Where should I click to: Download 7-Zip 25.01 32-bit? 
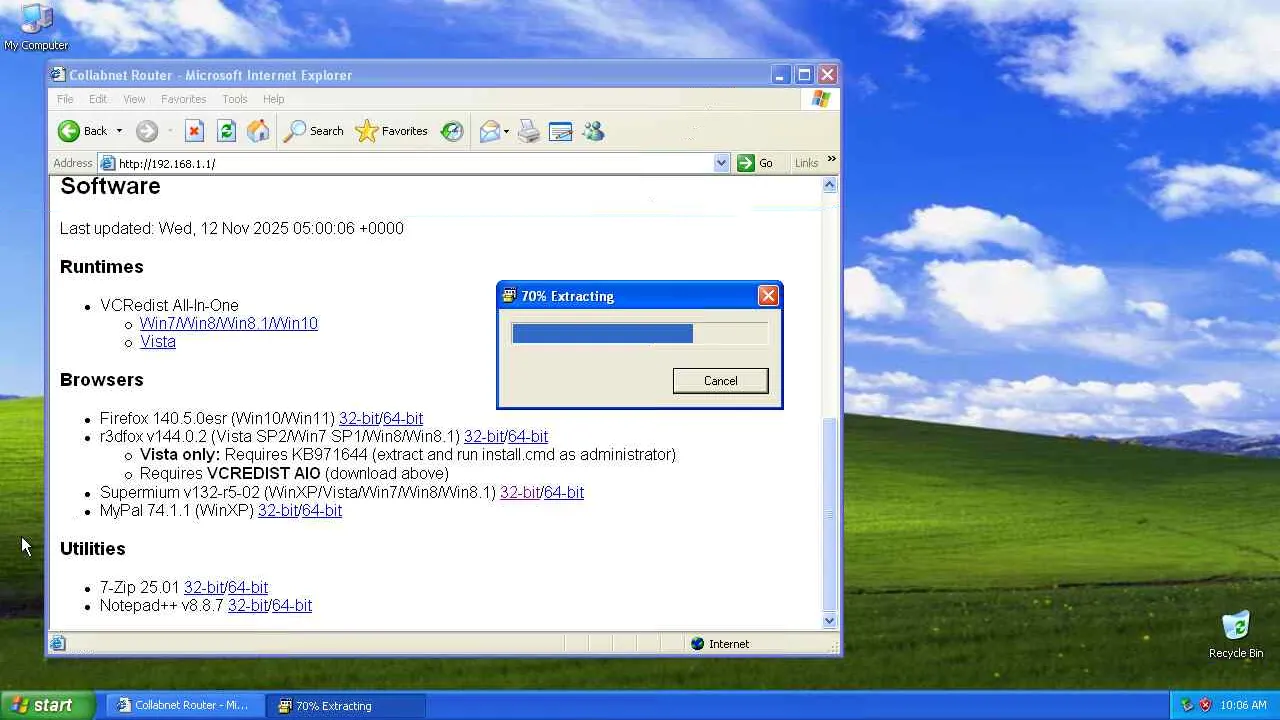[204, 588]
